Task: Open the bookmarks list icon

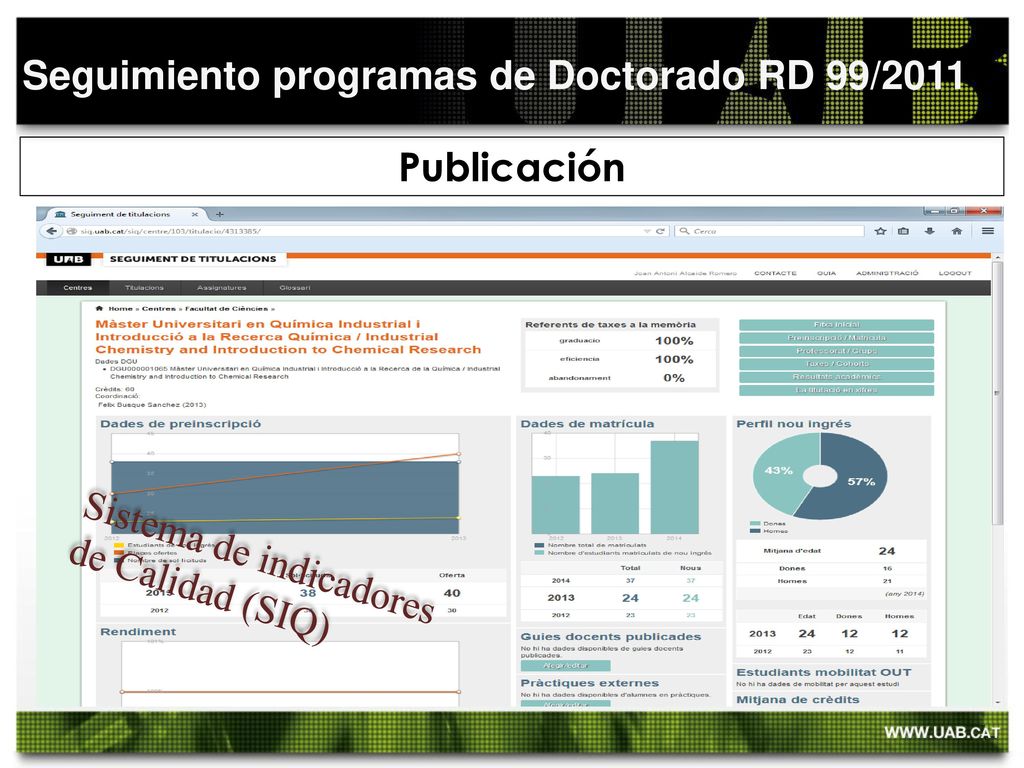Action: pos(904,231)
